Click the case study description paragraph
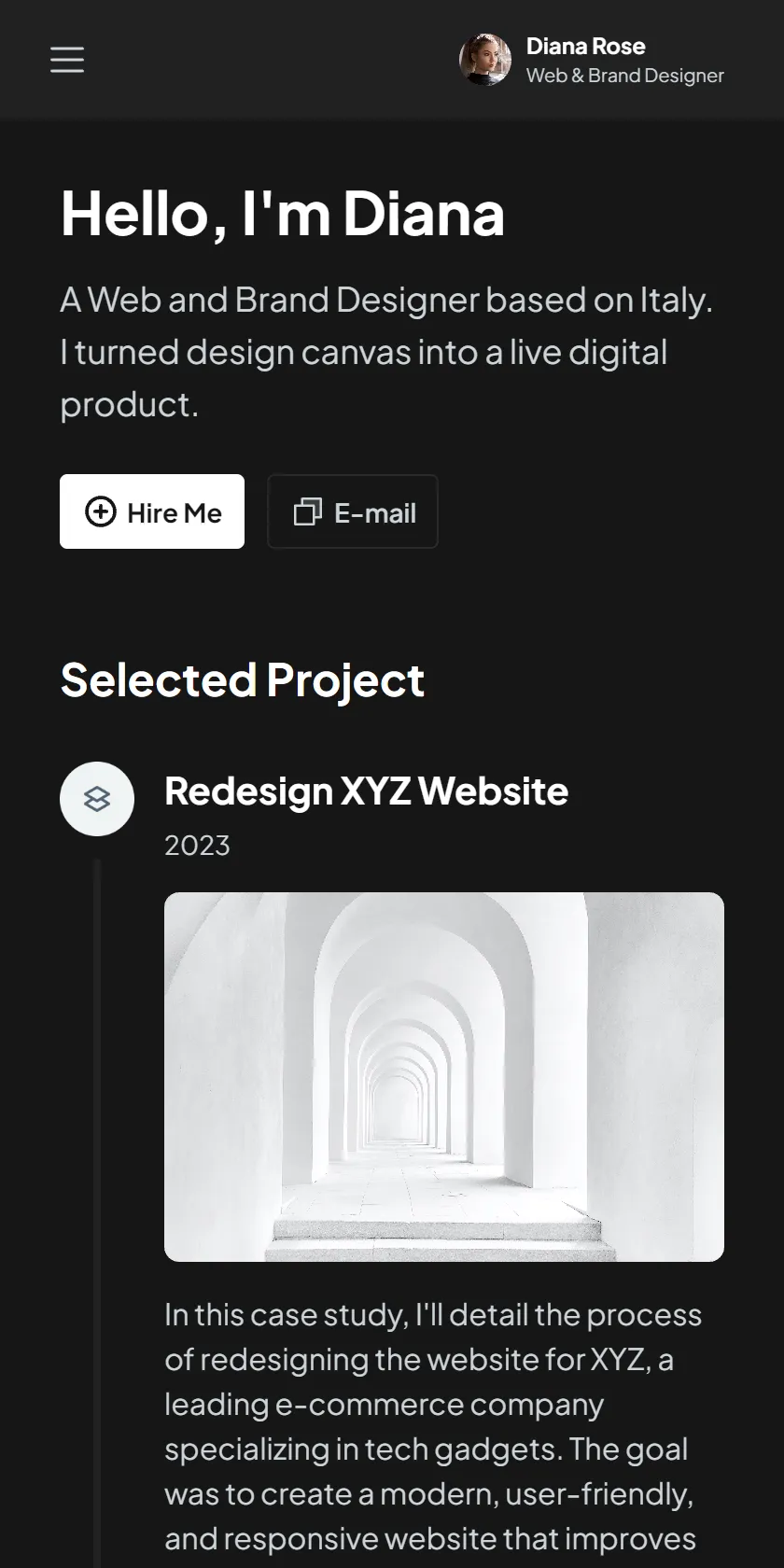Image resolution: width=784 pixels, height=1568 pixels. [433, 1426]
